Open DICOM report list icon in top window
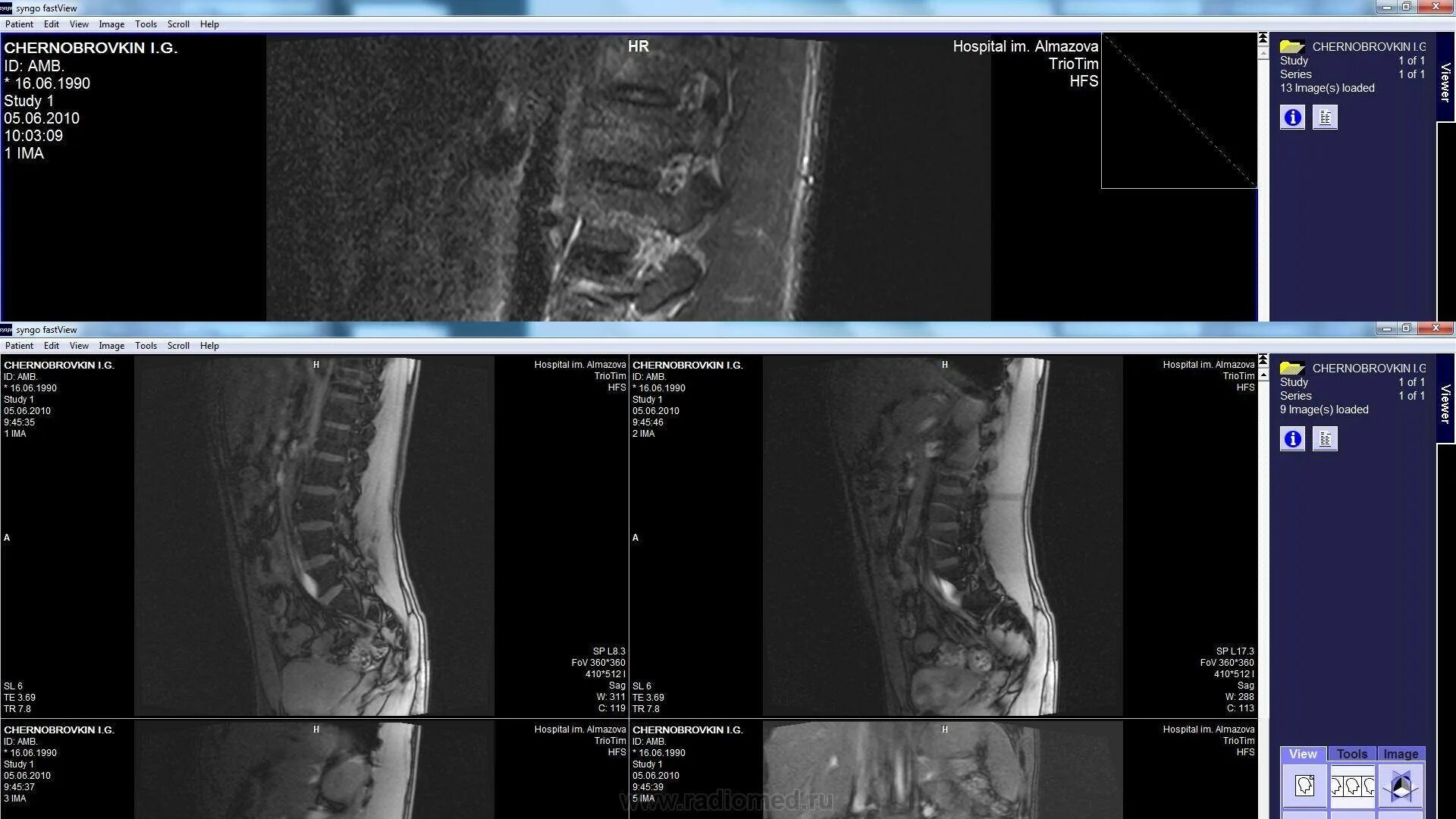This screenshot has width=1456, height=819. tap(1325, 118)
